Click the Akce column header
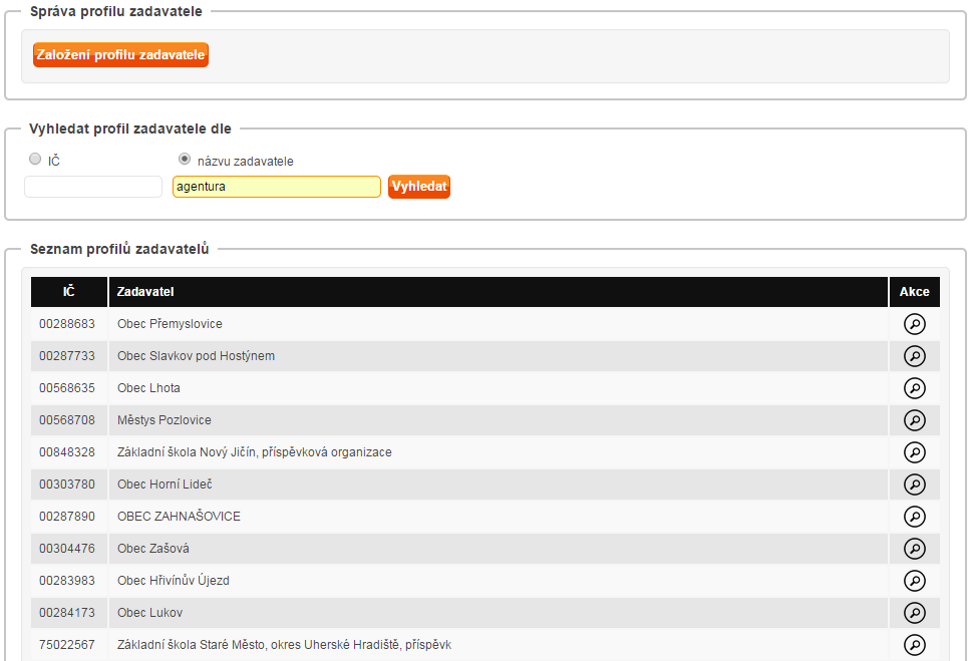This screenshot has height=661, width=970. pyautogui.click(x=914, y=292)
